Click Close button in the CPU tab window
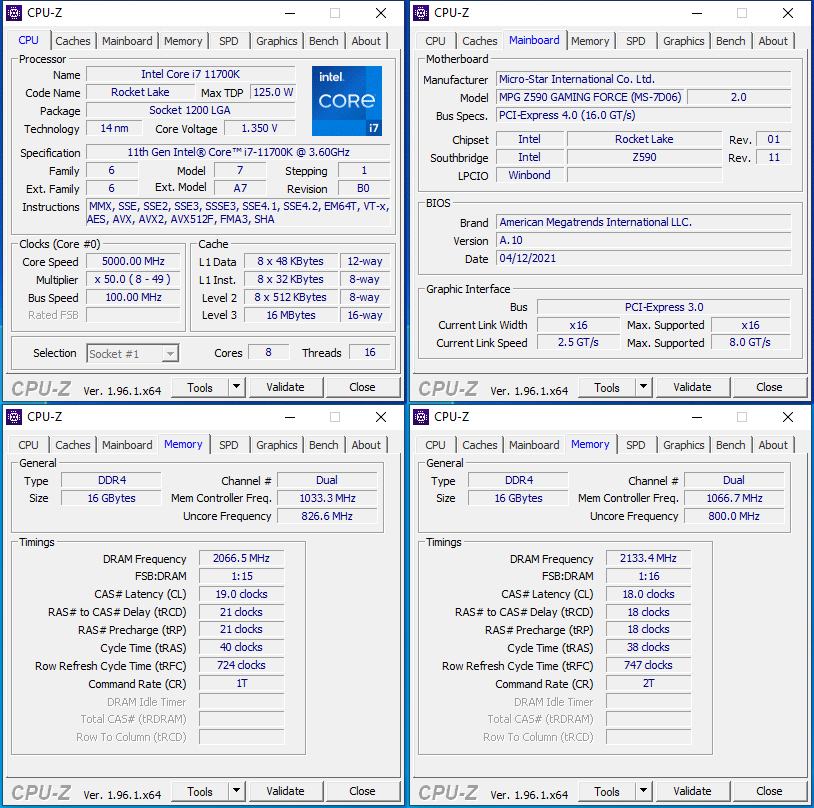814x808 pixels. (362, 387)
